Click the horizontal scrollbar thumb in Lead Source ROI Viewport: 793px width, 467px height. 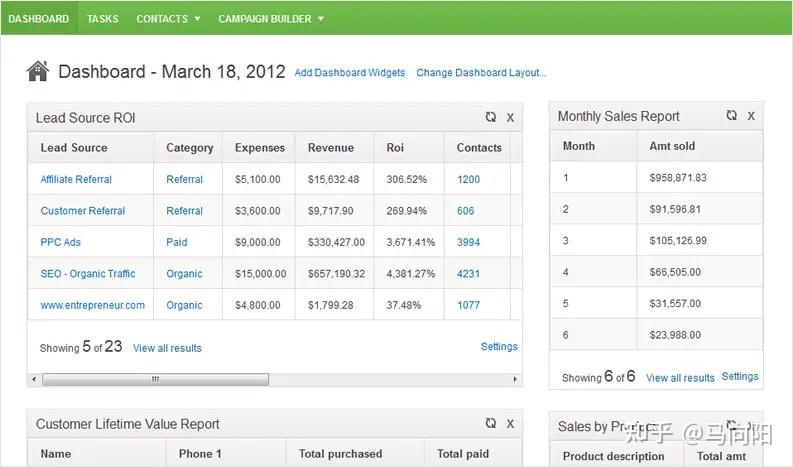[x=155, y=380]
